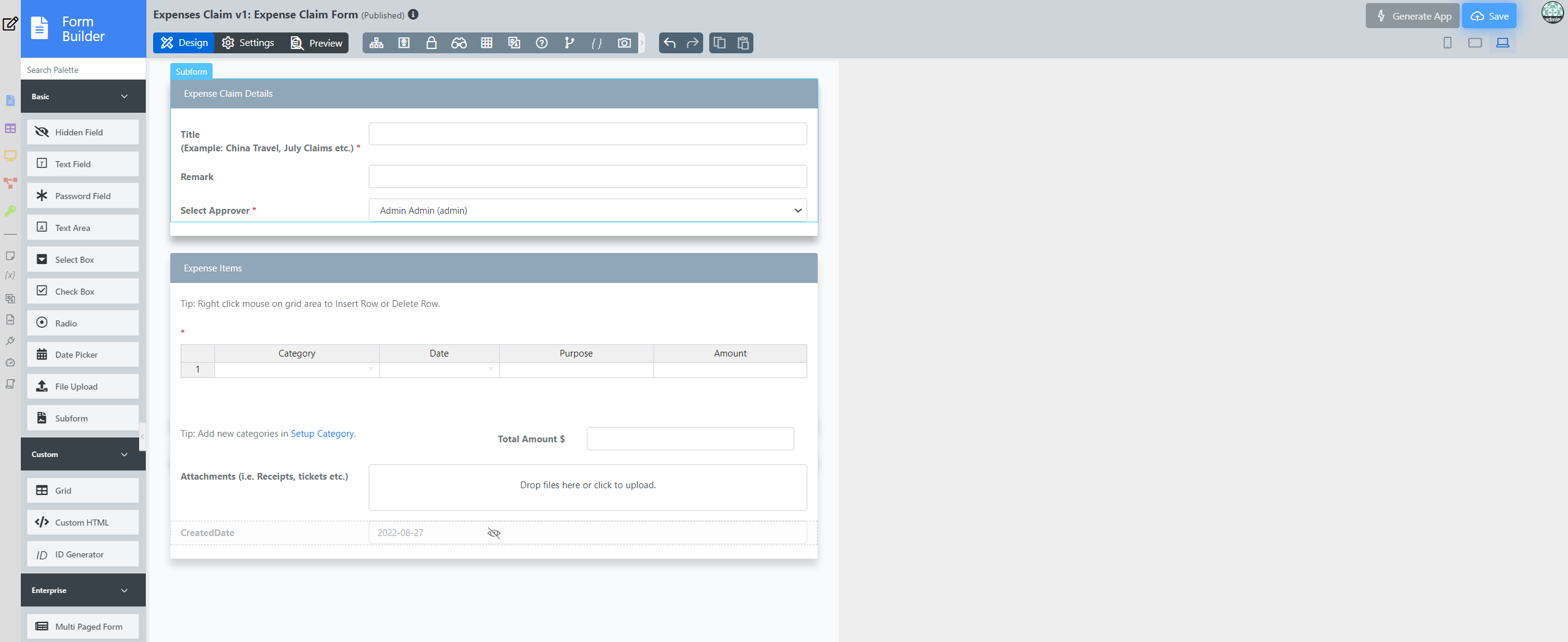Select the Multi Paged Form palette element
Viewport: 1568px width, 642px height.
[83, 627]
